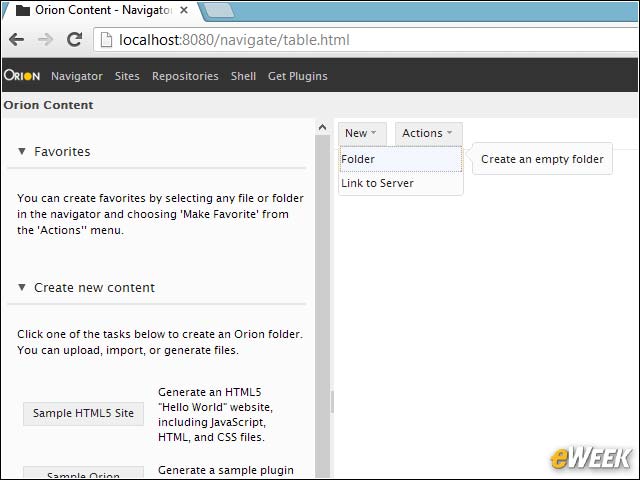640x480 pixels.
Task: Select the Orion Content browser tab
Action: [x=102, y=11]
